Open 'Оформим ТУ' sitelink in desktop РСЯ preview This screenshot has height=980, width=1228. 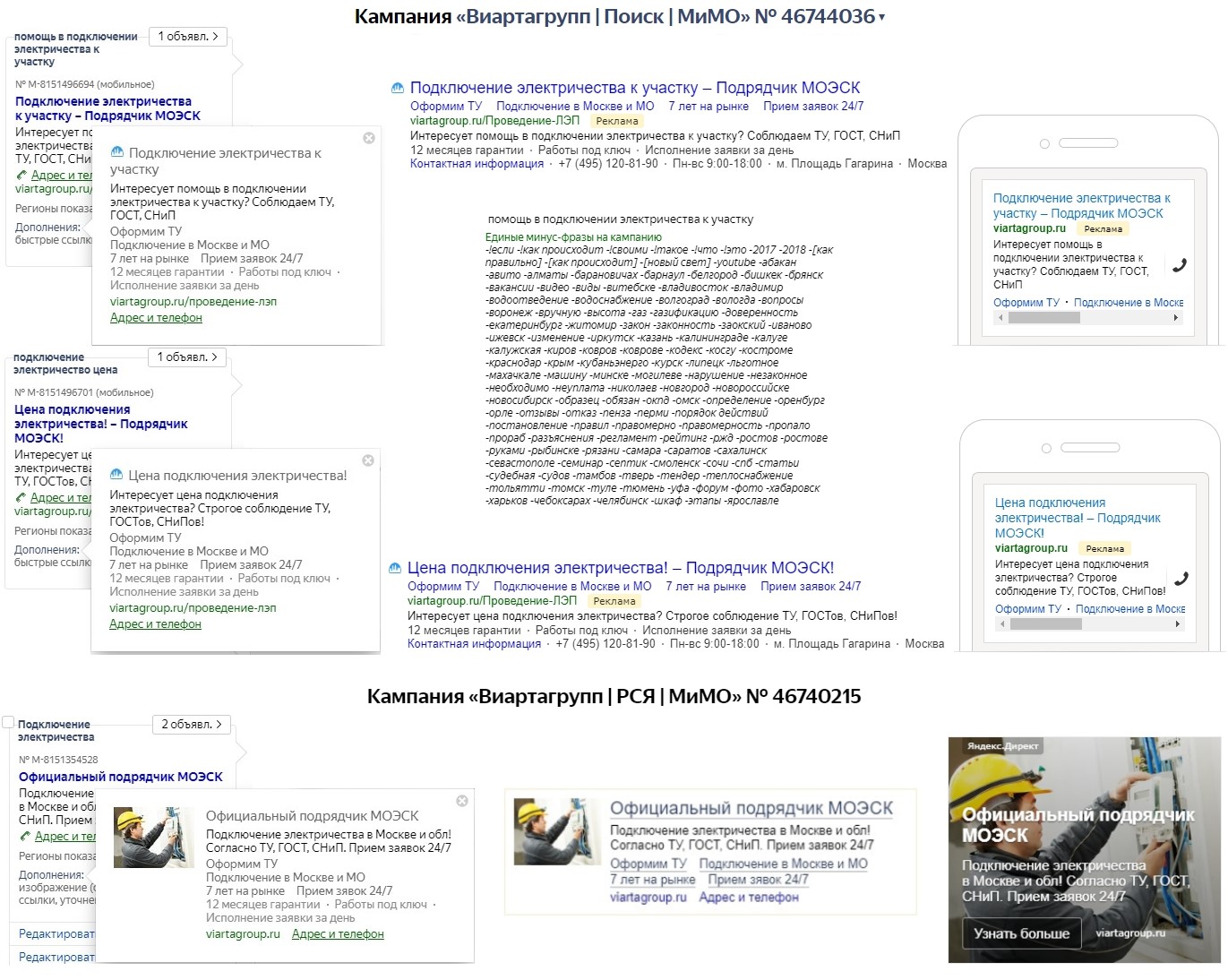click(648, 864)
